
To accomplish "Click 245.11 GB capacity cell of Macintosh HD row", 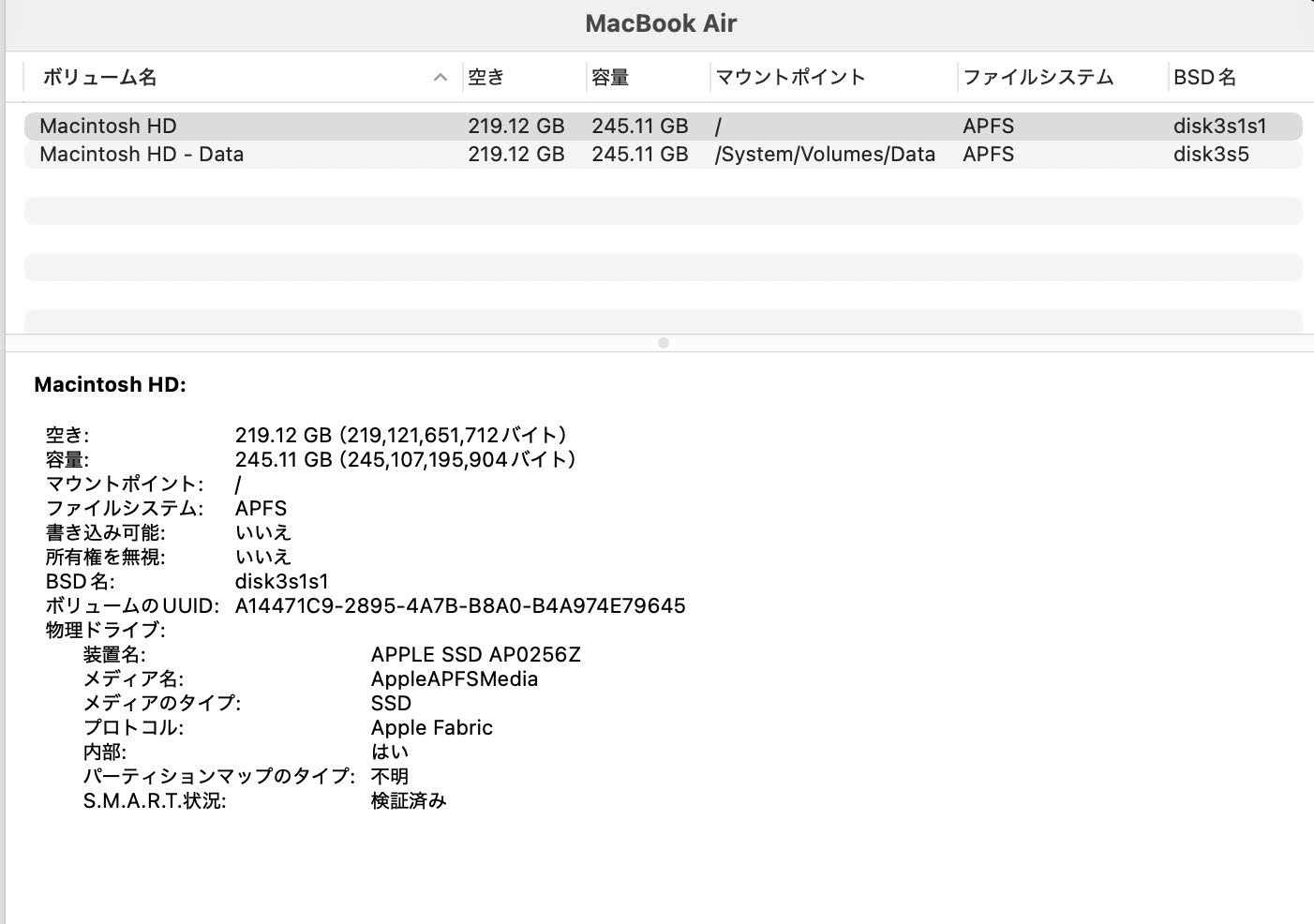I will click(x=640, y=127).
